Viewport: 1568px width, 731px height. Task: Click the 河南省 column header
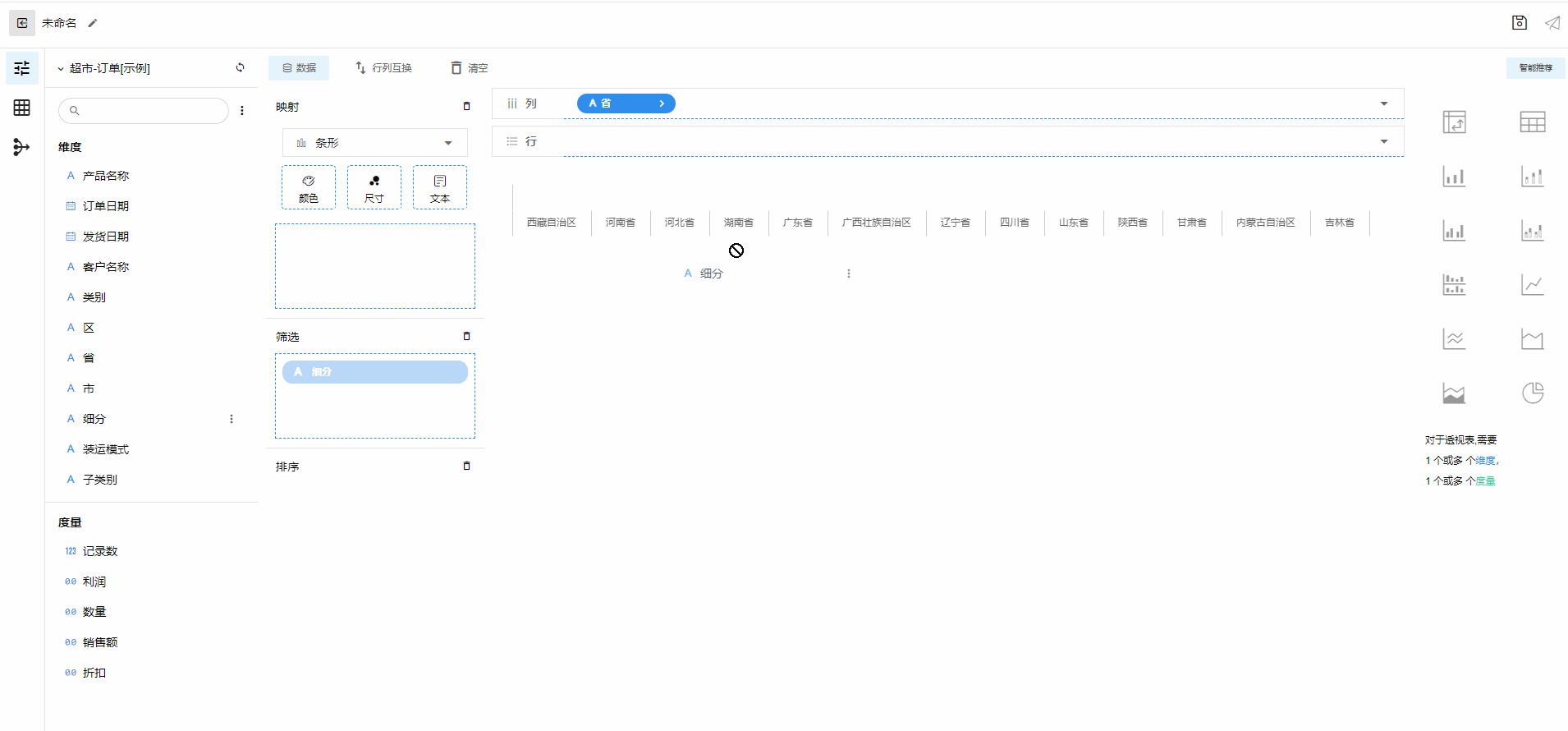click(x=621, y=223)
